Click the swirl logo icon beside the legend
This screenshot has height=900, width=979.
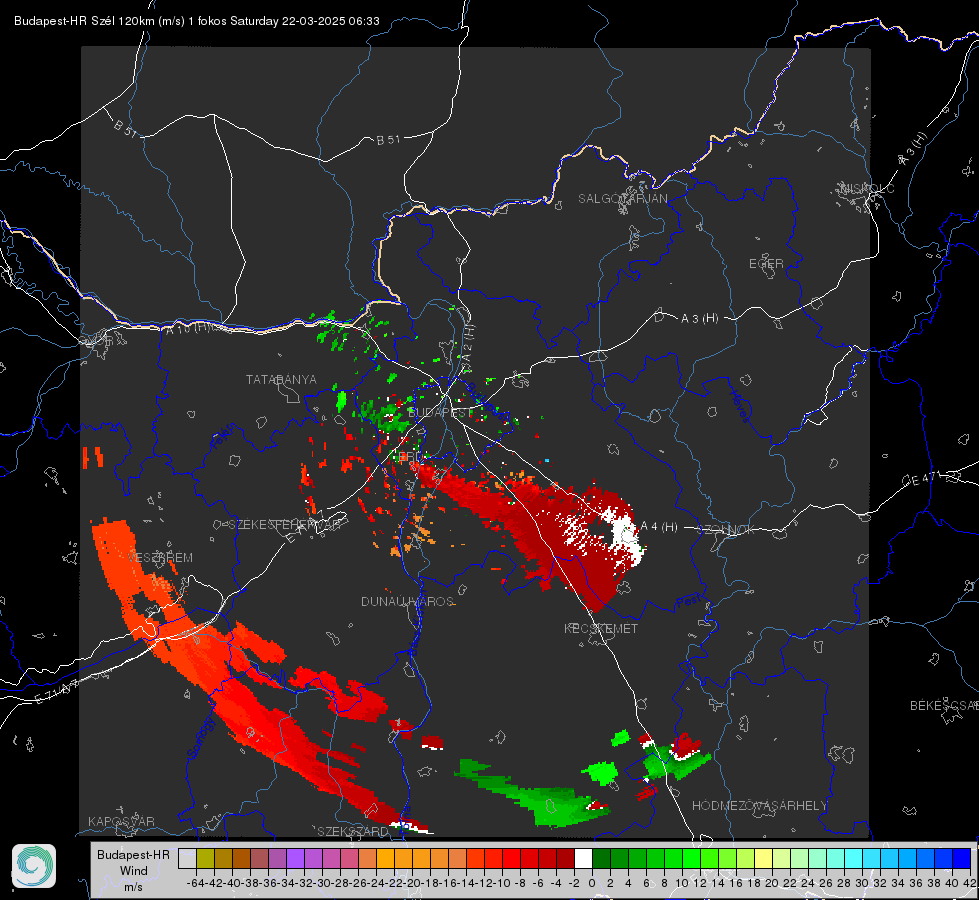[x=34, y=866]
